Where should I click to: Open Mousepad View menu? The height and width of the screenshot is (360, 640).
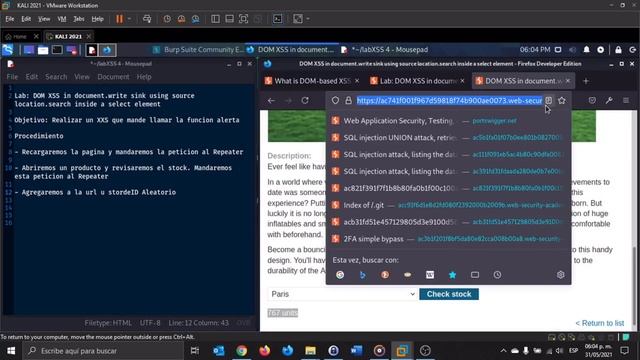[82, 77]
